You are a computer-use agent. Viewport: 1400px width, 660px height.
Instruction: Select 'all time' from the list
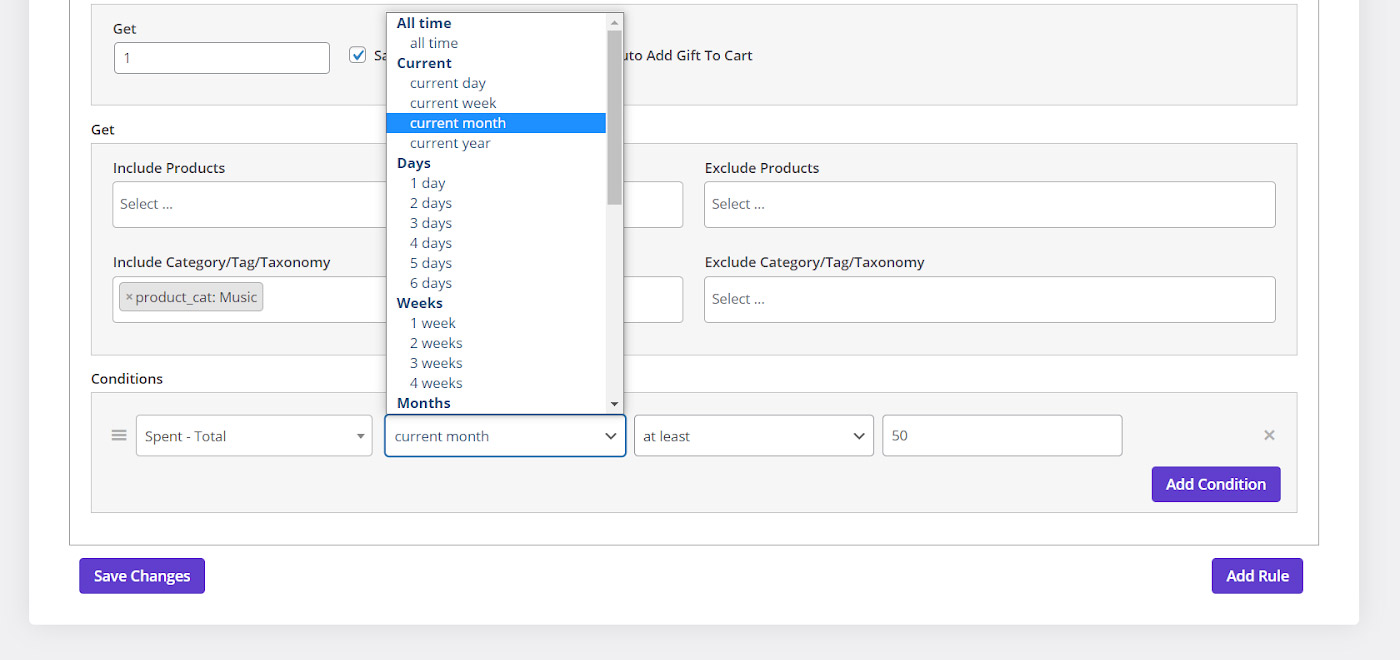(434, 43)
